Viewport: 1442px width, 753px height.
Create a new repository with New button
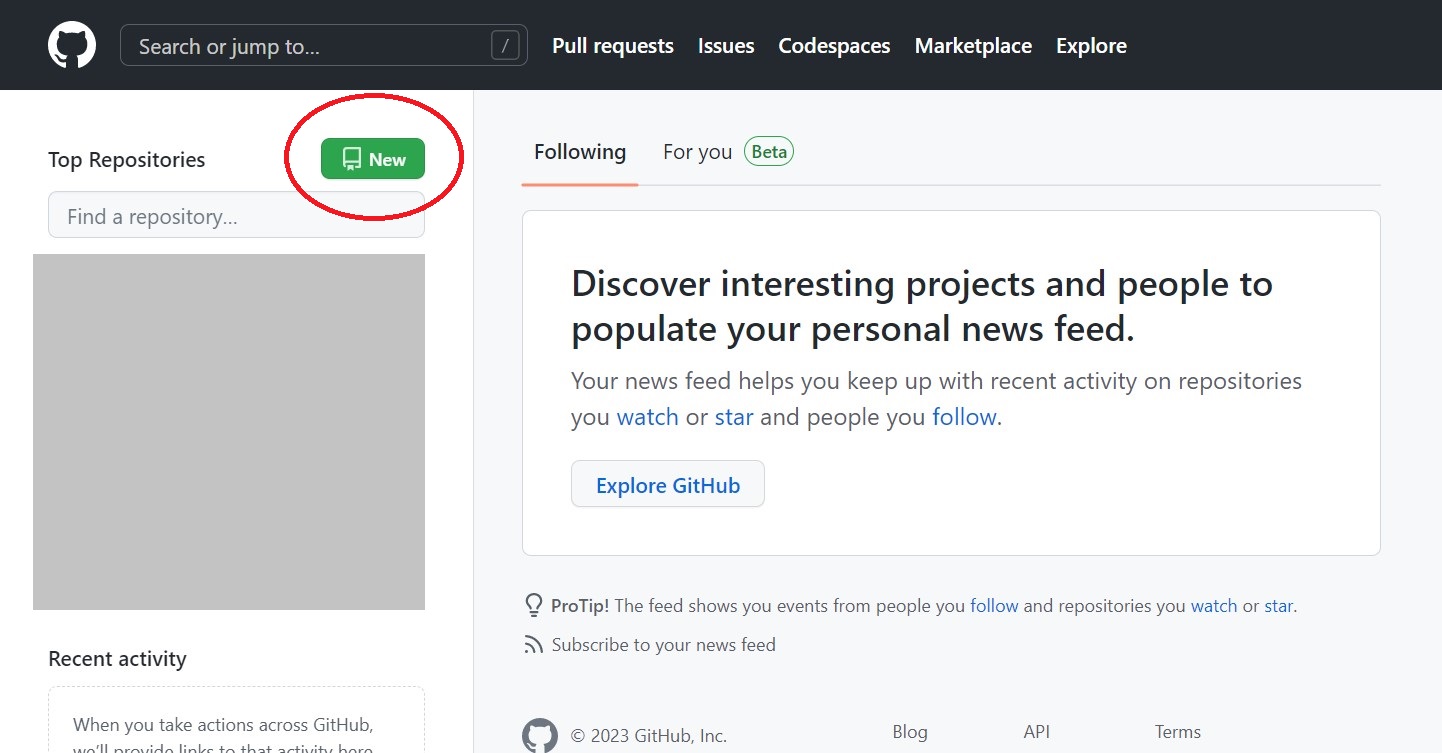pyautogui.click(x=373, y=159)
